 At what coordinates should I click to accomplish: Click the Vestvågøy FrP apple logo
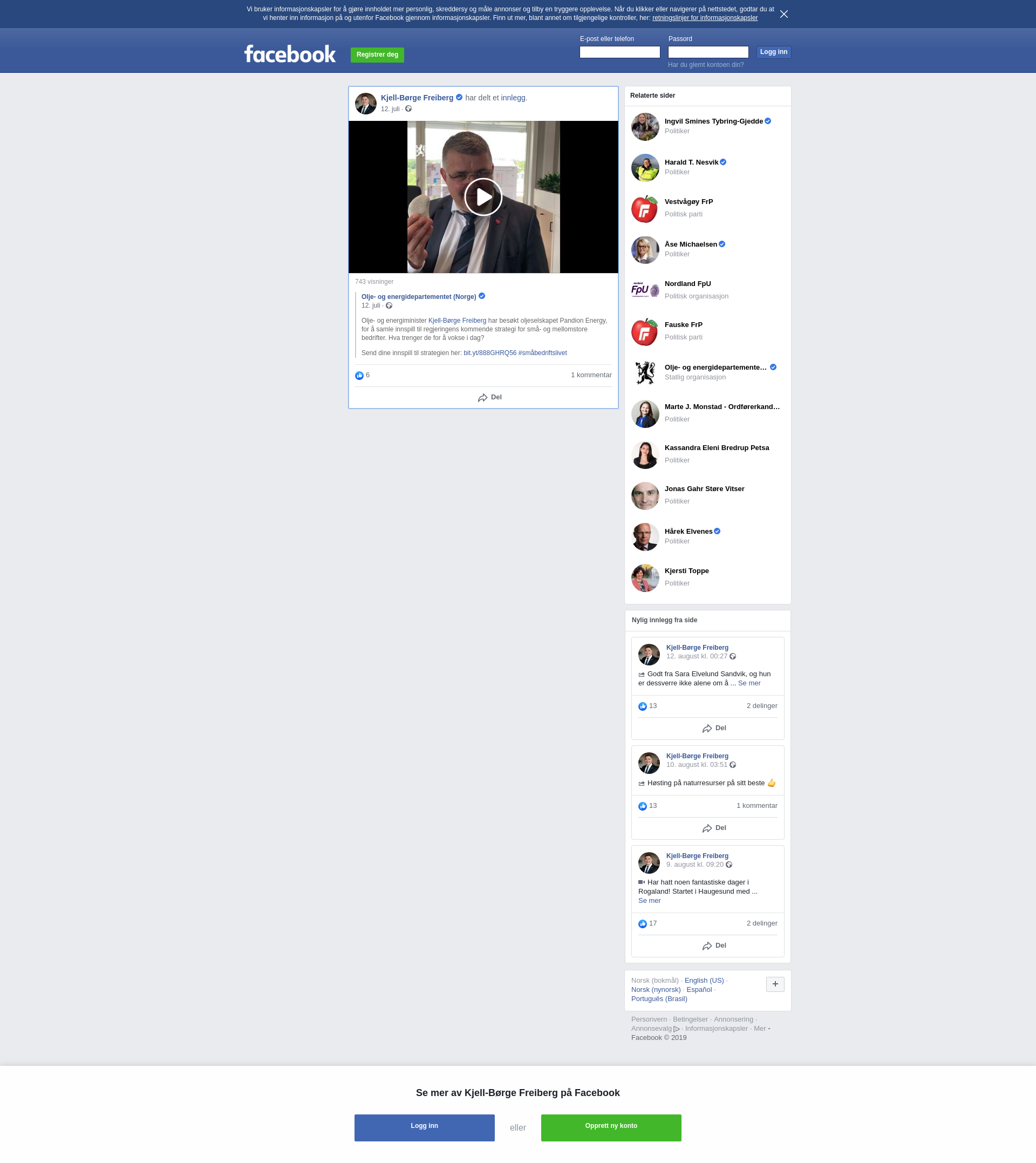point(645,208)
